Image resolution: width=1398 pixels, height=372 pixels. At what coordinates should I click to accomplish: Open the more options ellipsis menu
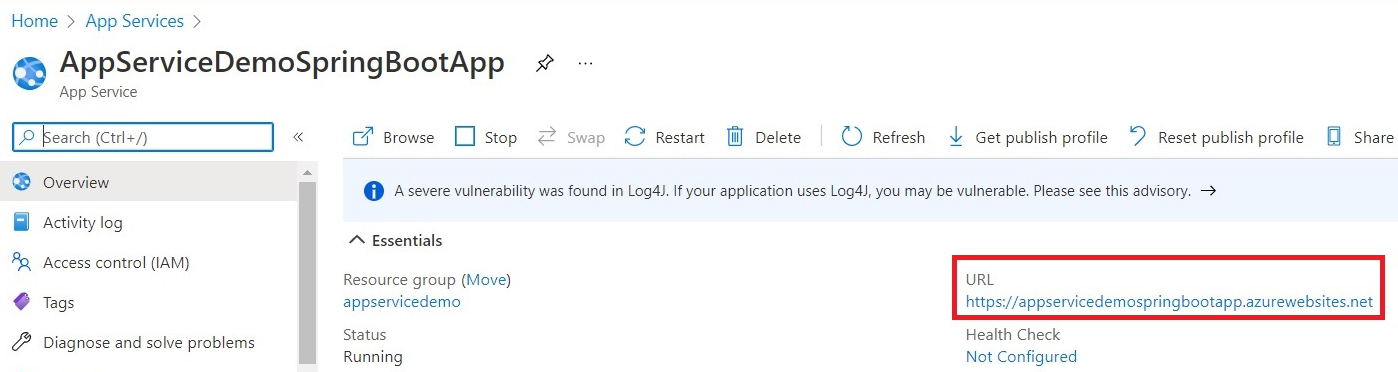tap(586, 64)
